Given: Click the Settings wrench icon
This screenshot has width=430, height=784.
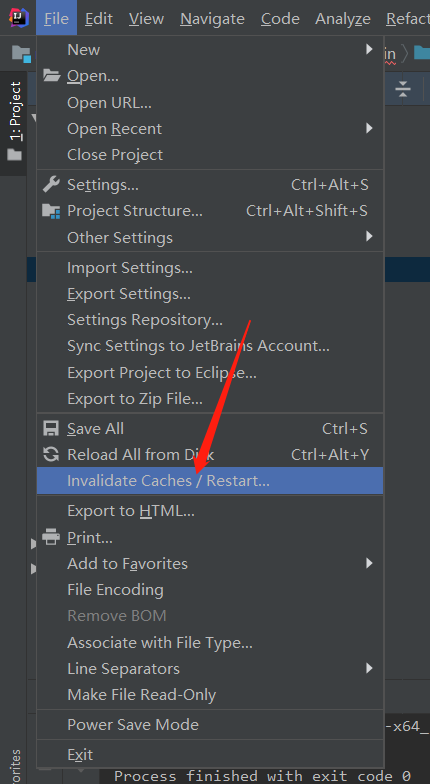Looking at the screenshot, I should pos(51,184).
